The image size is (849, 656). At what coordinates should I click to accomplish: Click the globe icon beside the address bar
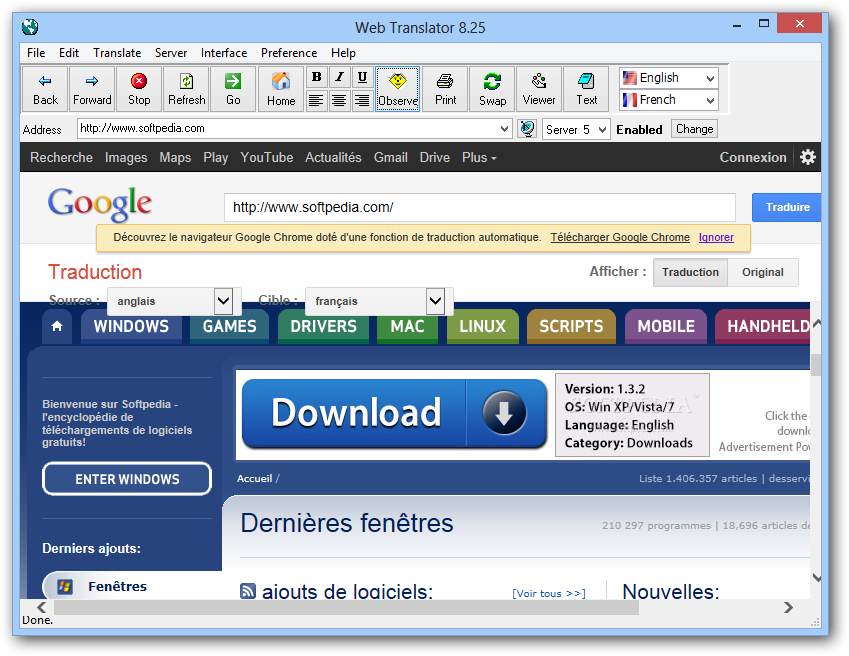pos(527,129)
